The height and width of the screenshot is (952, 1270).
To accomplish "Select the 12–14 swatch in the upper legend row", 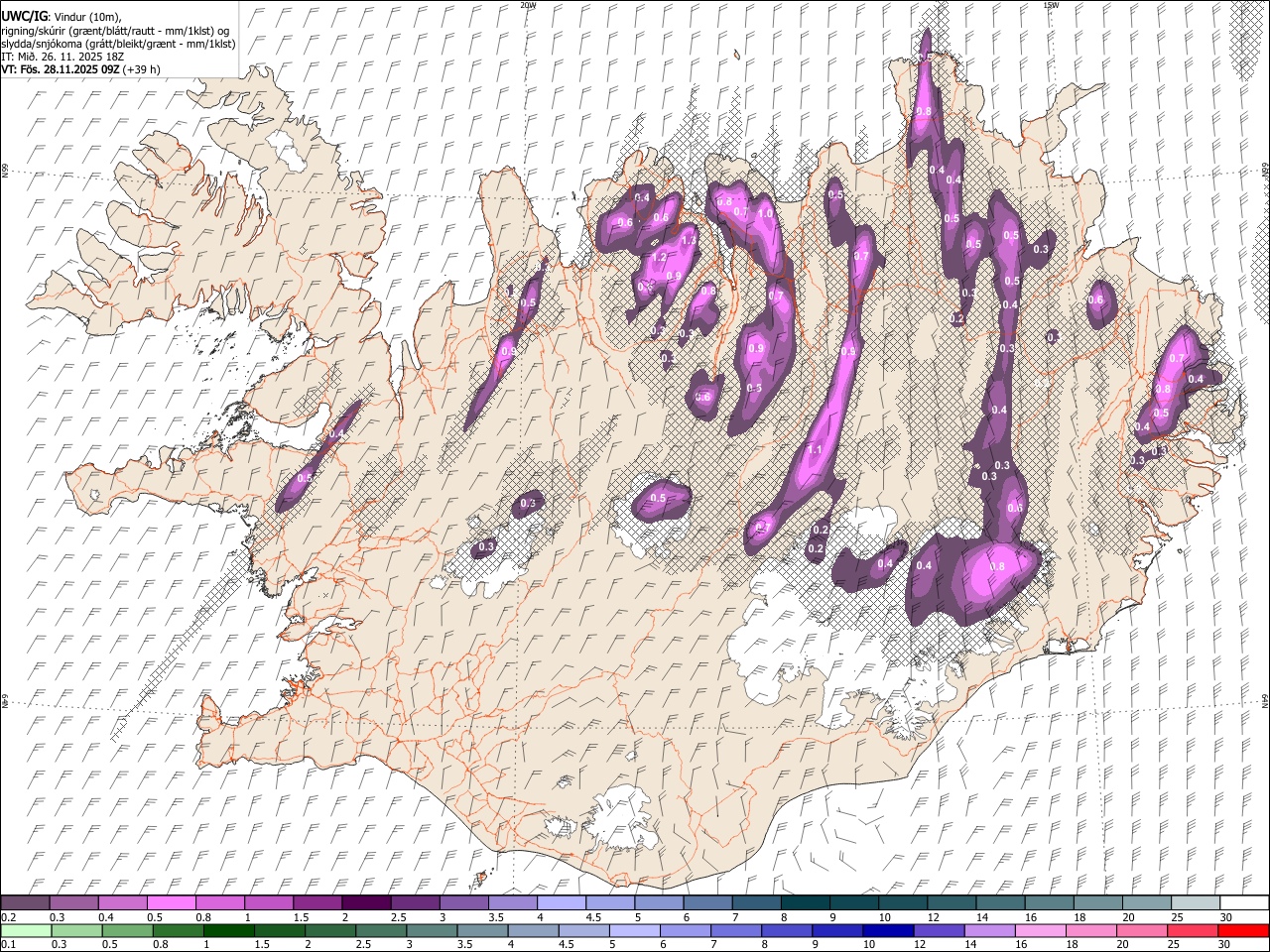I will click(x=952, y=902).
